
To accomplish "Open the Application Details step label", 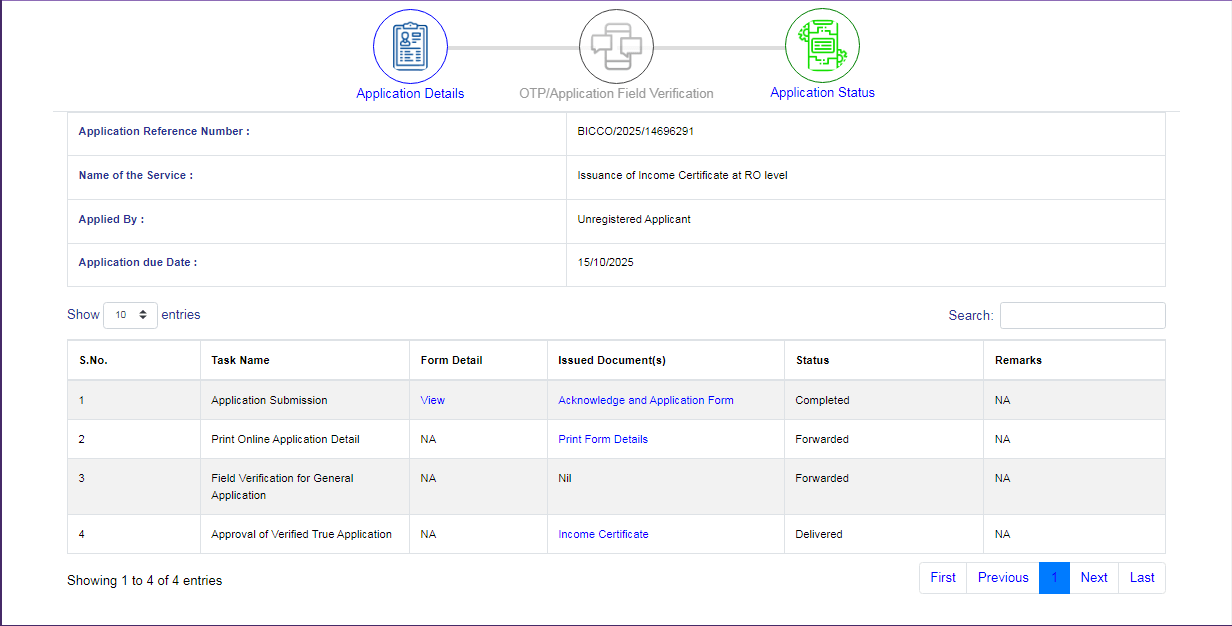I will (x=410, y=93).
